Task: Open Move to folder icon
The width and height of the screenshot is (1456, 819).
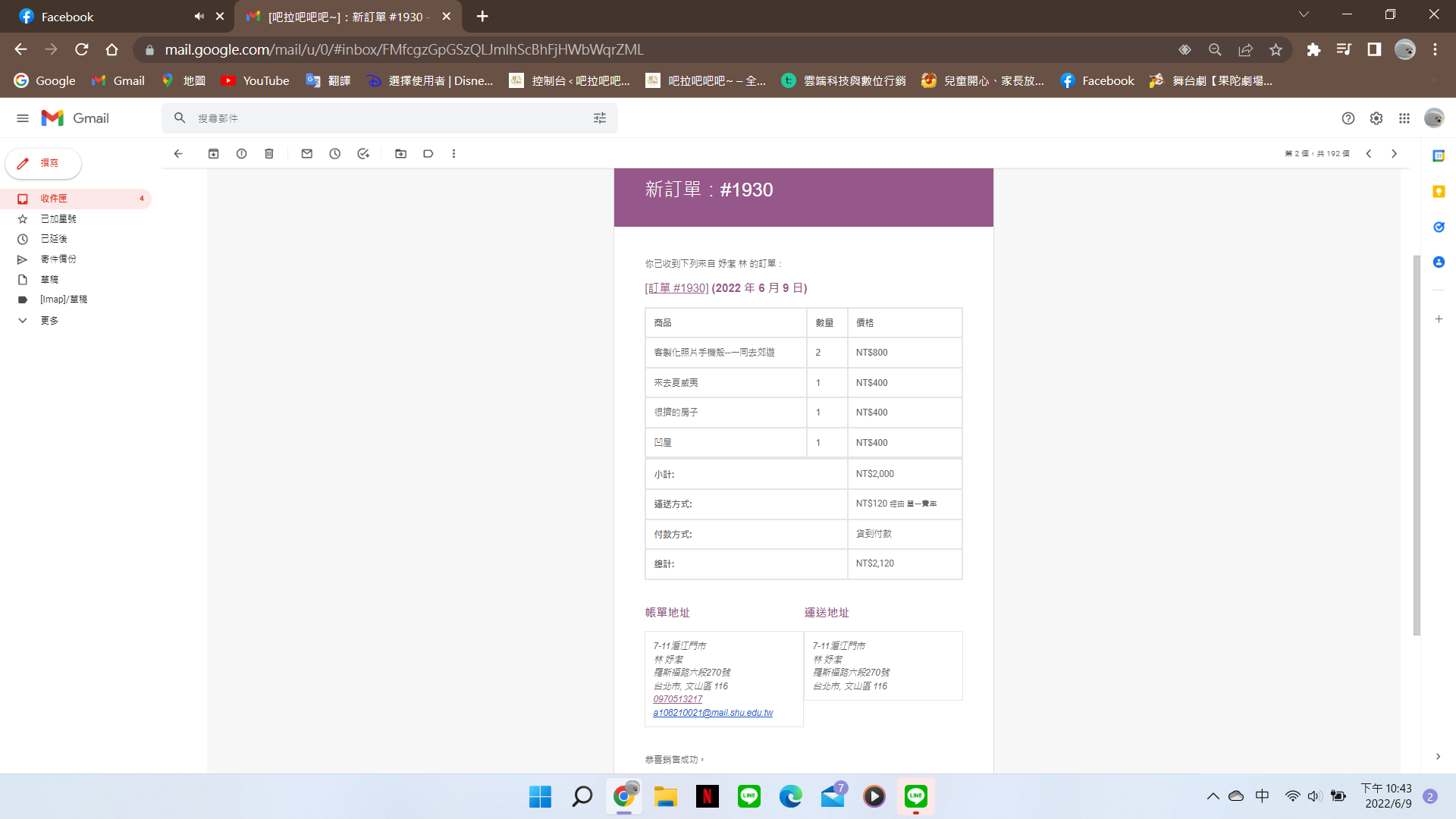Action: point(401,154)
